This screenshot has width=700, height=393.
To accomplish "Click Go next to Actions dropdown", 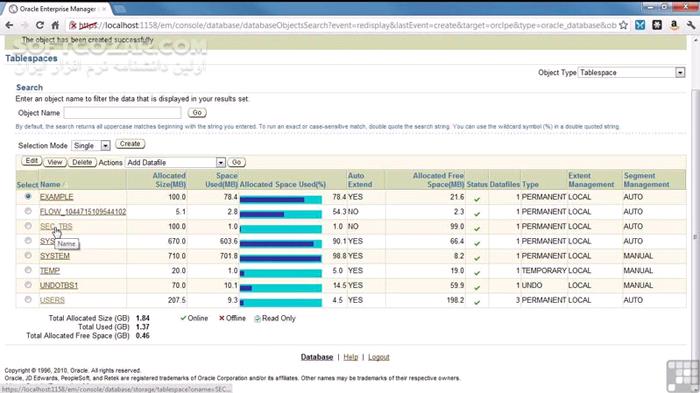I will pos(236,162).
